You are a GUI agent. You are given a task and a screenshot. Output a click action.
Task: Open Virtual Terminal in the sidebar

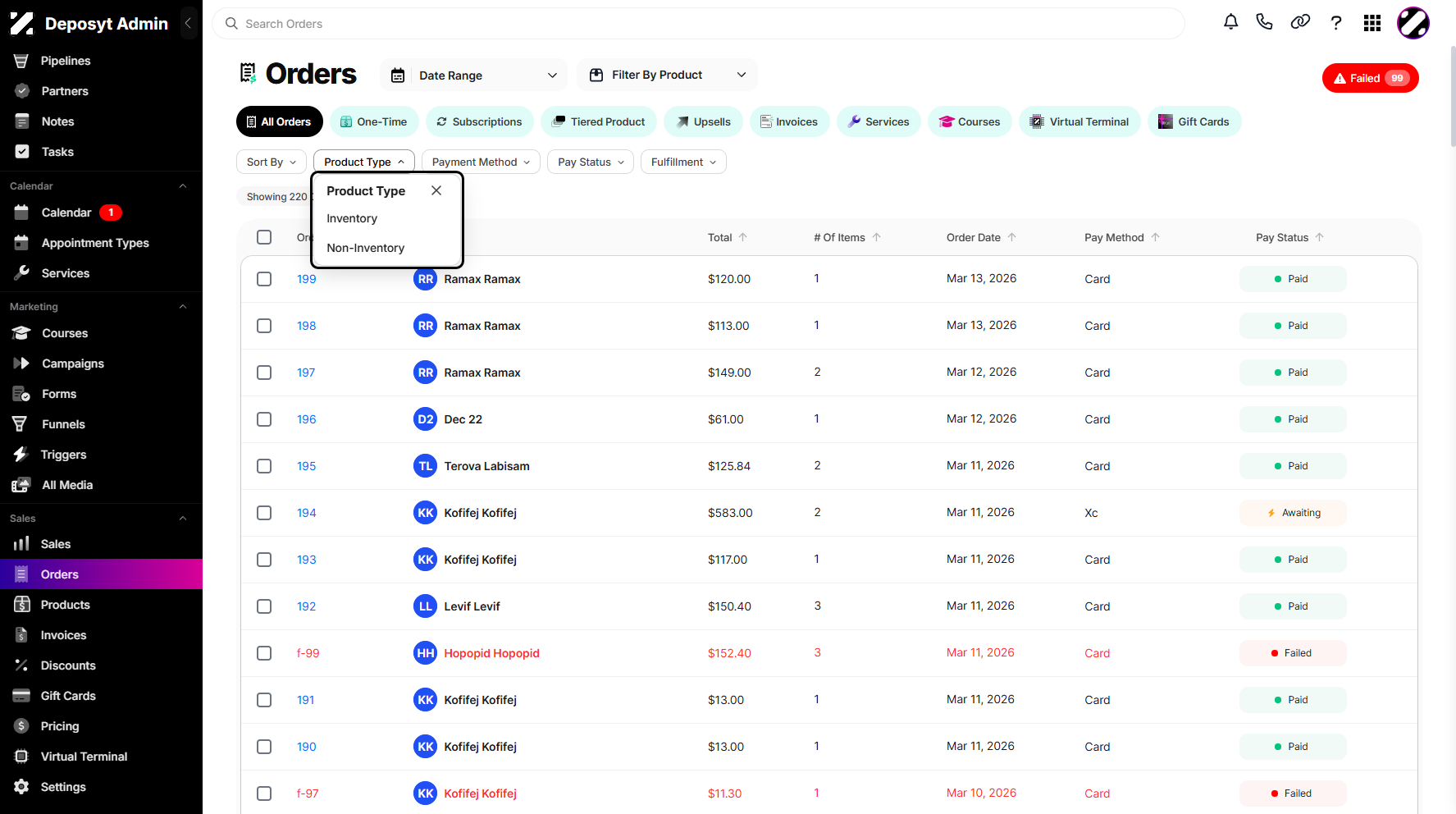point(84,757)
